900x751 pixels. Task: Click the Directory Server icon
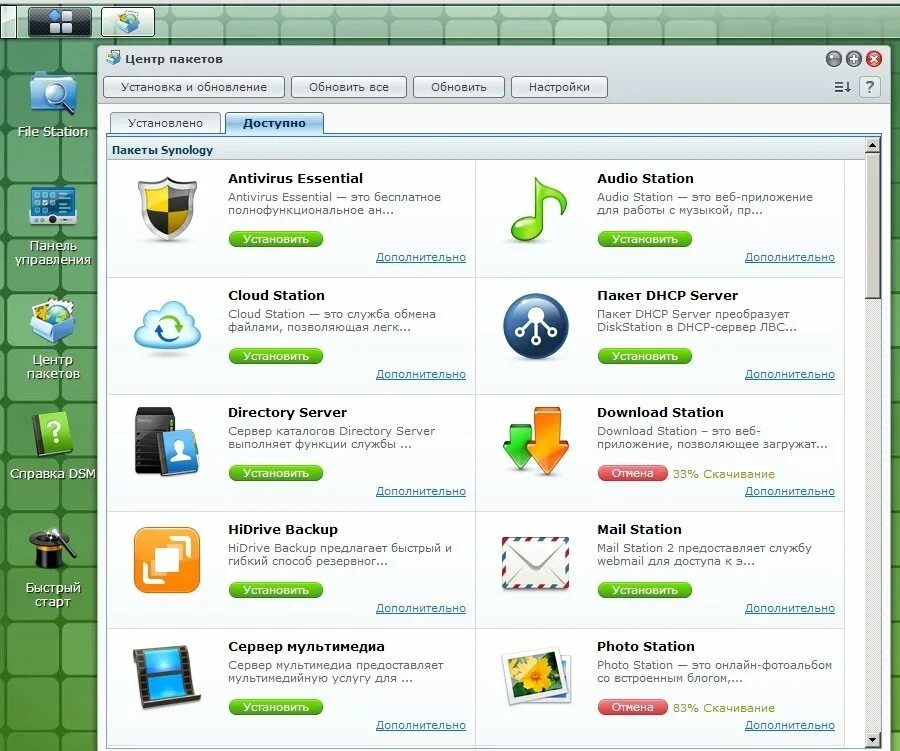click(167, 442)
